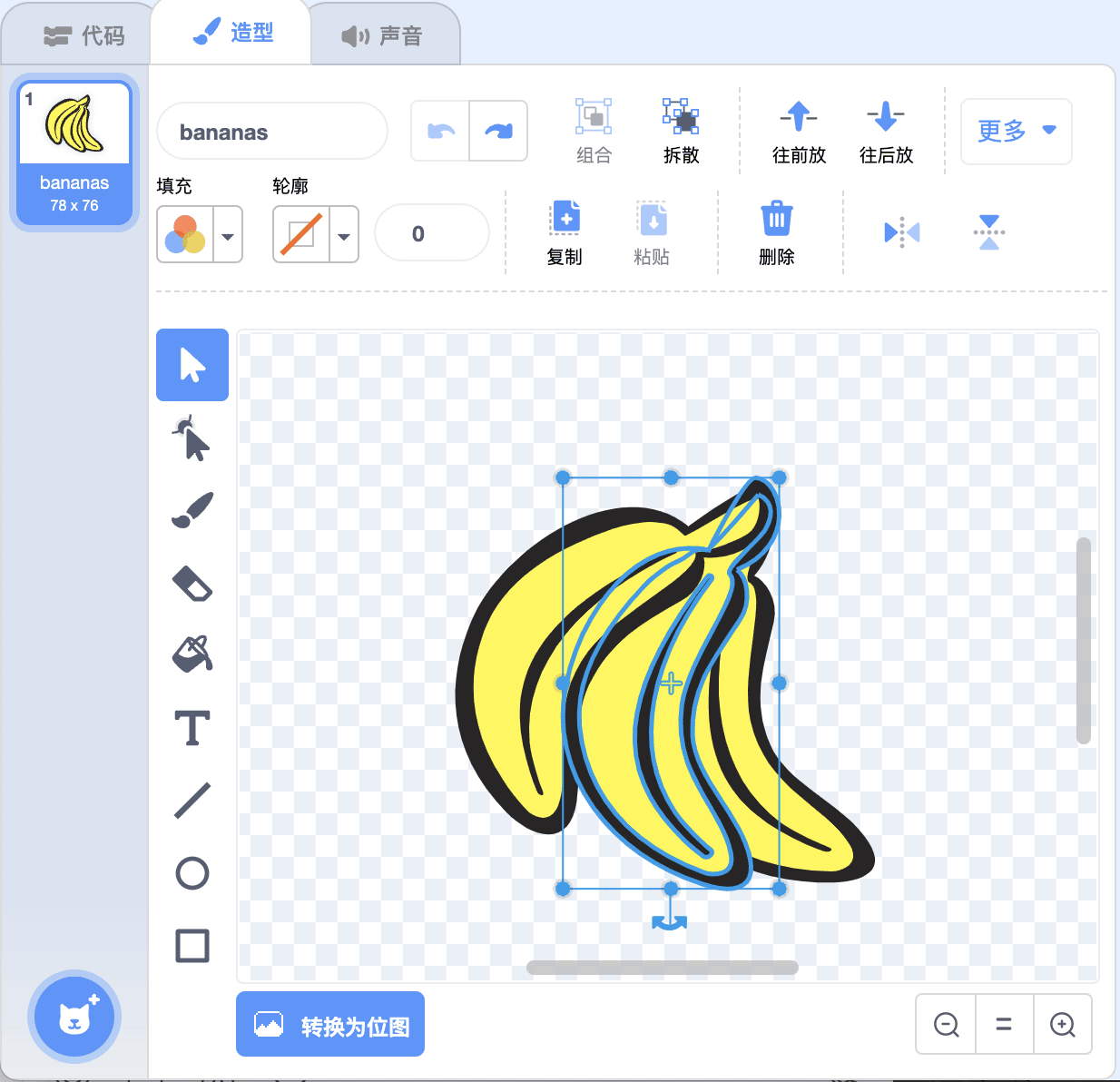The image size is (1120, 1082).
Task: Open the fill color dropdown
Action: pos(228,236)
